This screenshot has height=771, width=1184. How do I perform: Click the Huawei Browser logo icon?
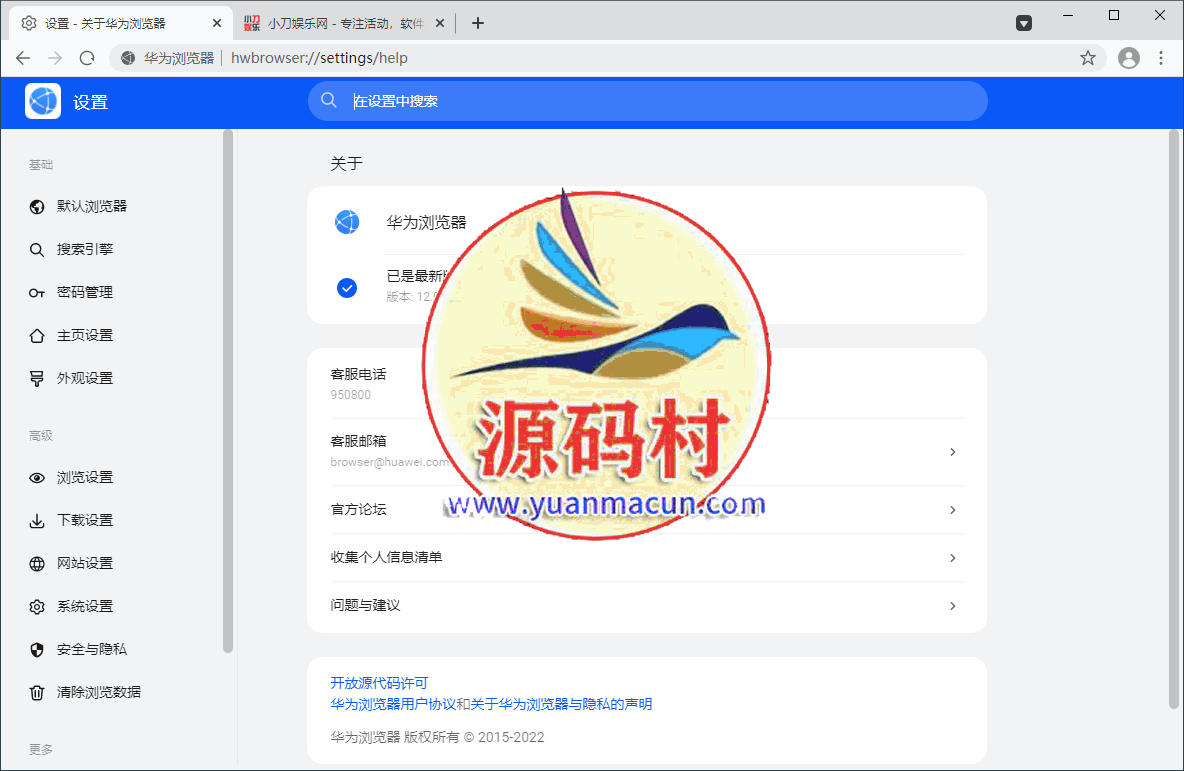point(347,222)
